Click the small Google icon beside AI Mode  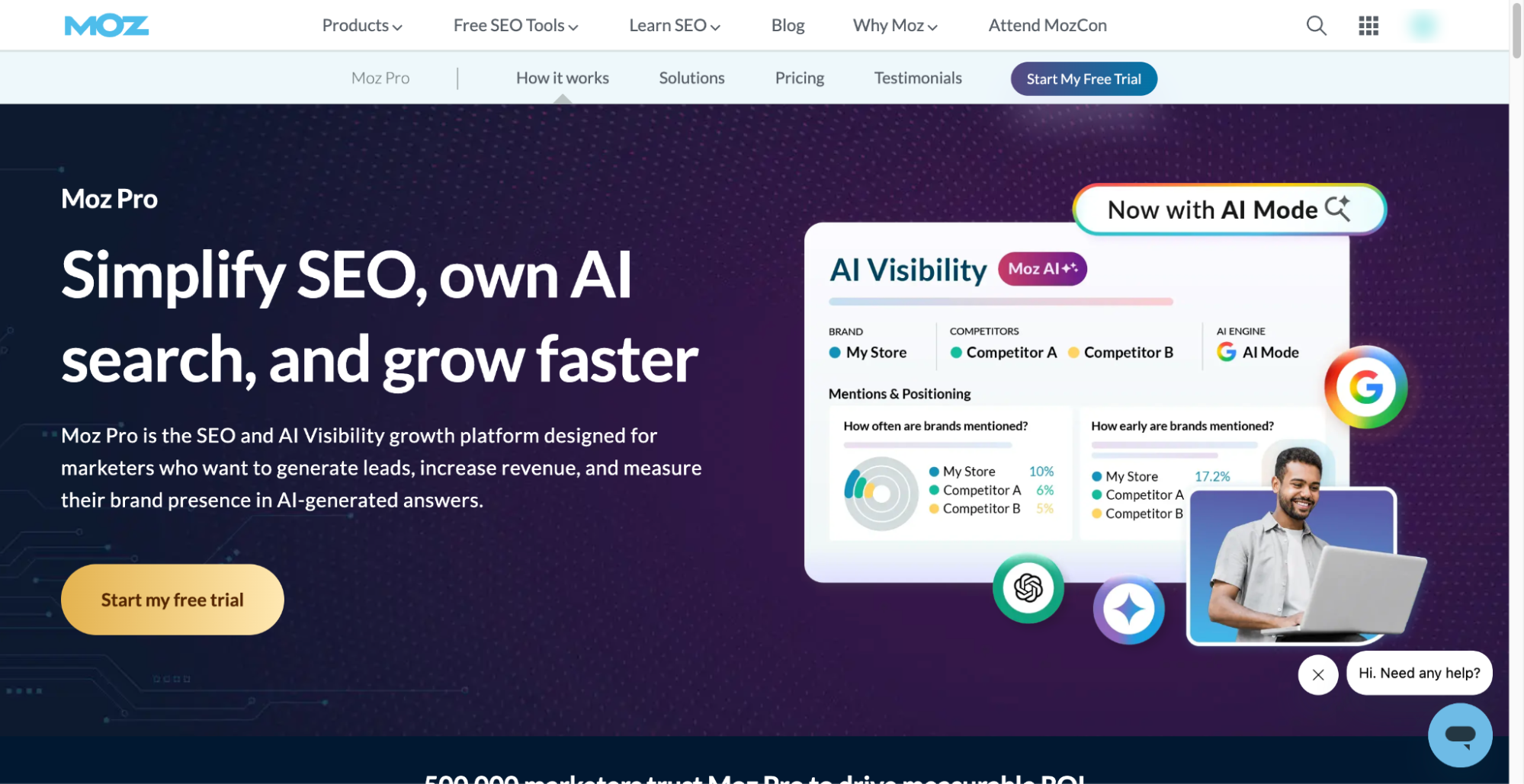click(1226, 352)
